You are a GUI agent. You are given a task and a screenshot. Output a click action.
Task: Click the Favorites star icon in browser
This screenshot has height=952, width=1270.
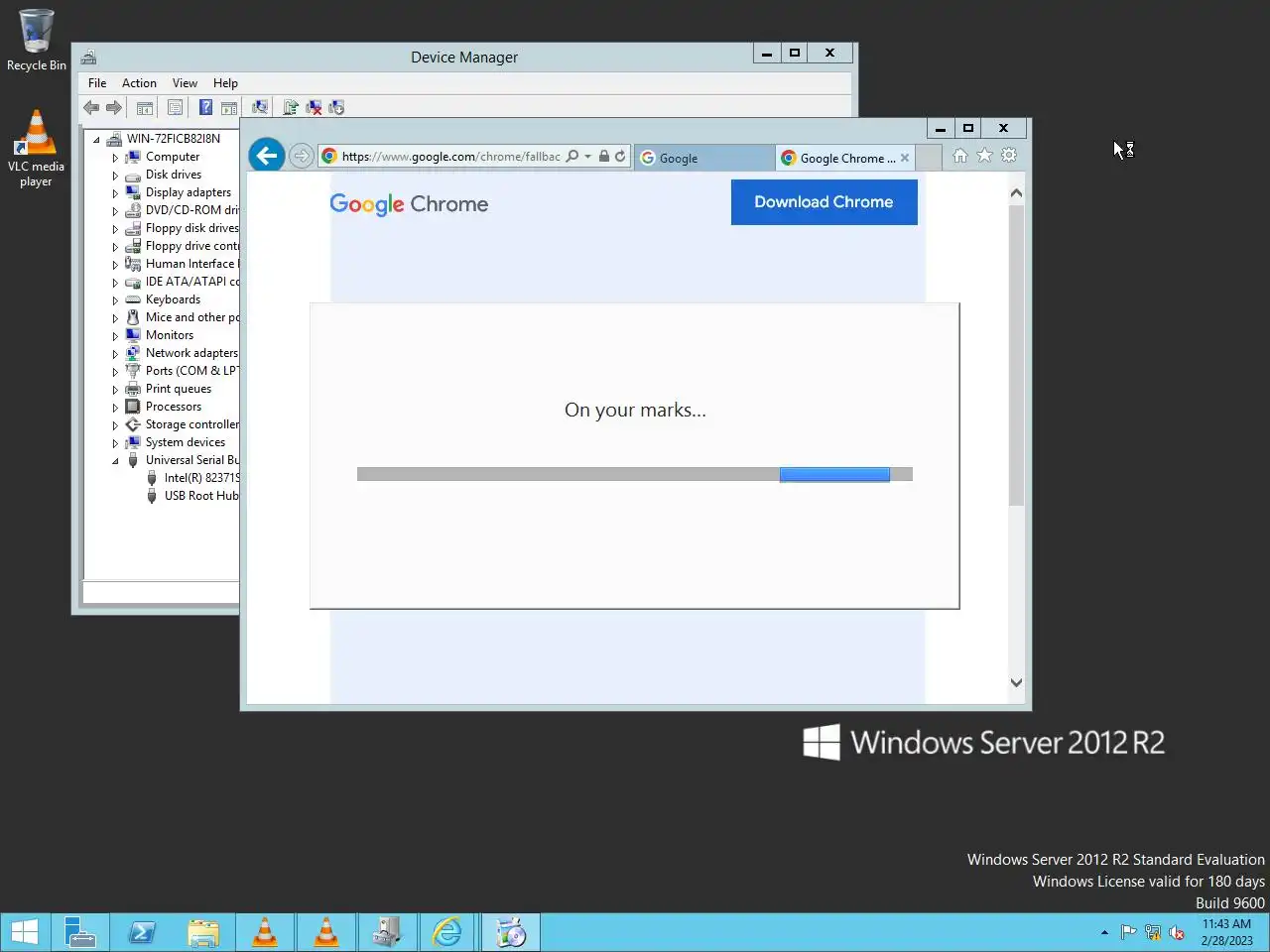click(x=984, y=156)
